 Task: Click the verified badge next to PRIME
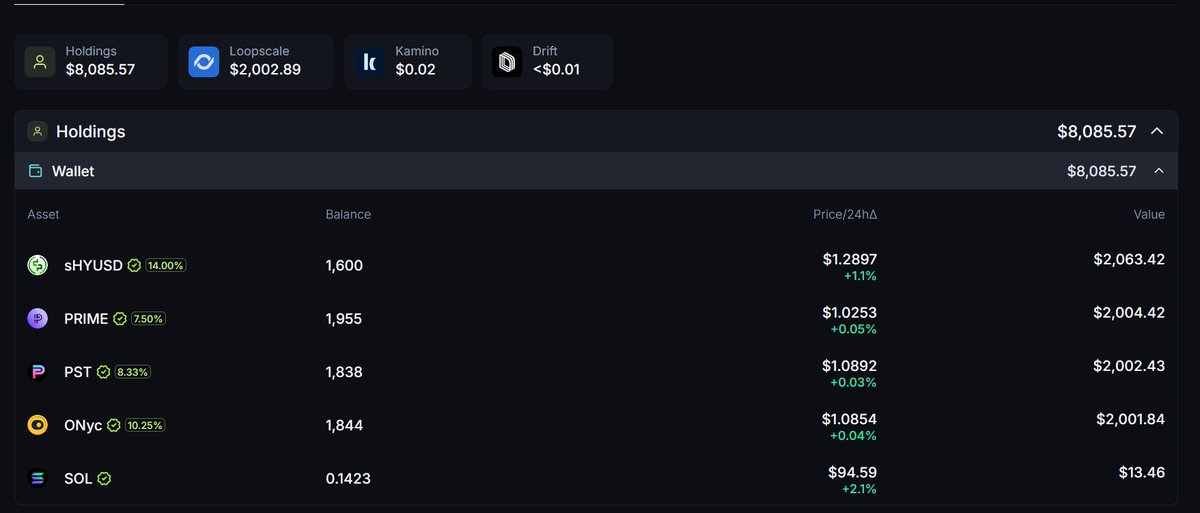(120, 319)
